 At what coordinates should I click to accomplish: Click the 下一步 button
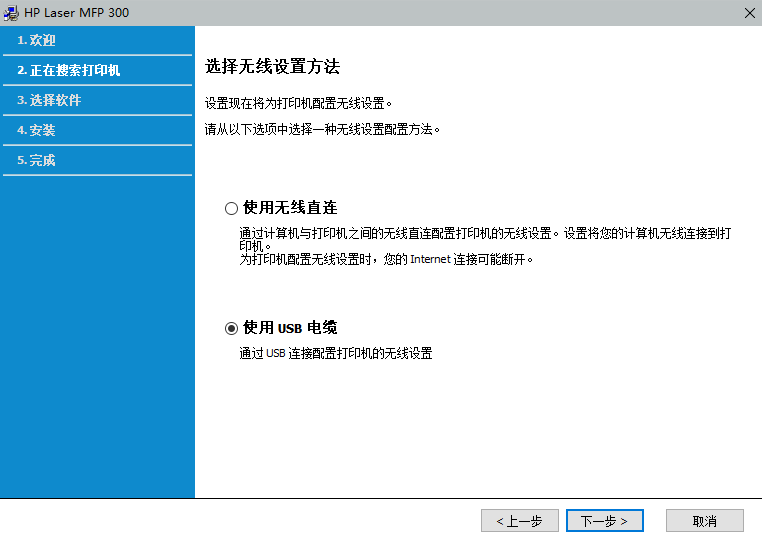605,520
